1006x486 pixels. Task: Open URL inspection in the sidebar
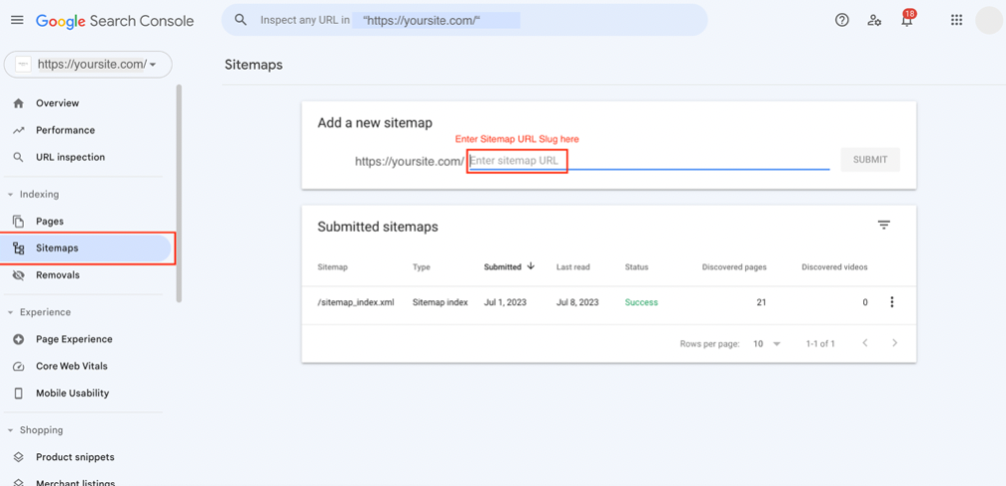coord(70,157)
